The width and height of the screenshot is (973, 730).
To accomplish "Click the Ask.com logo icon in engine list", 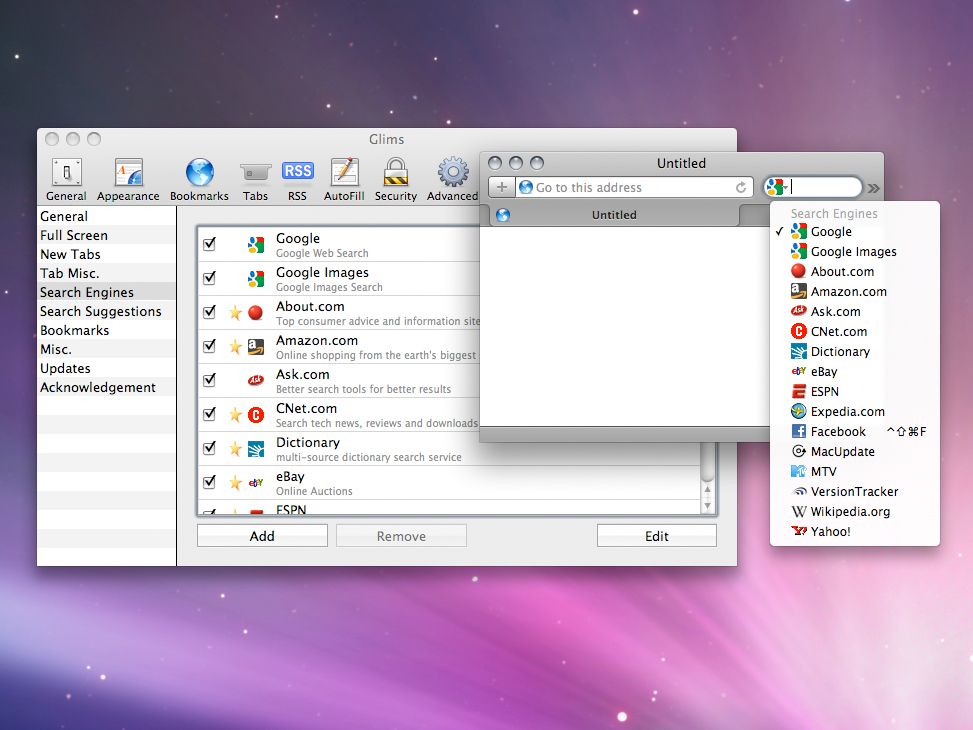I will point(256,381).
